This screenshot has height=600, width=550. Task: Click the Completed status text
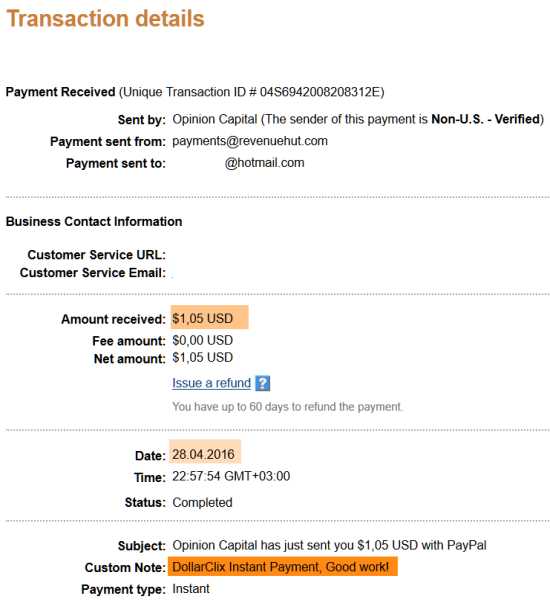[x=202, y=502]
